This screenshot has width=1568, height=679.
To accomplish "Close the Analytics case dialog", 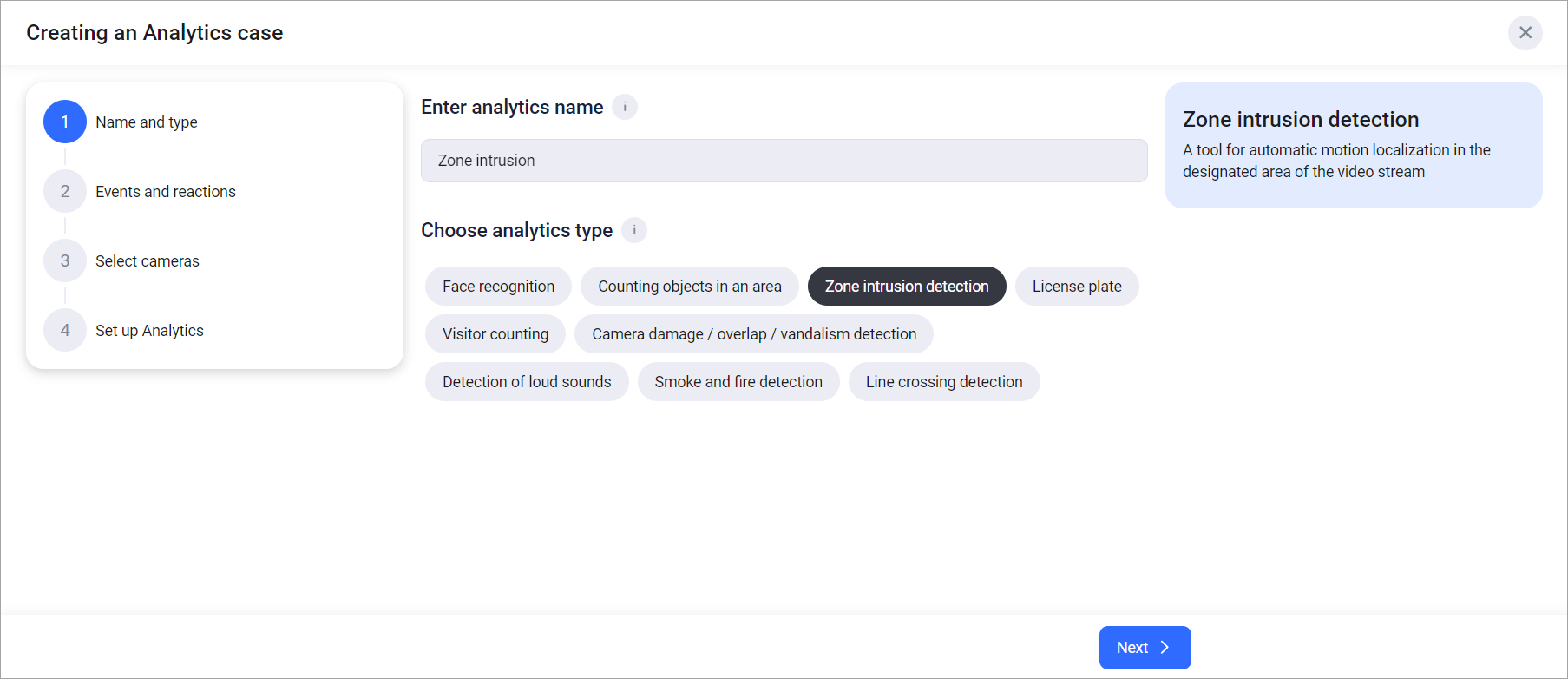I will 1525,33.
